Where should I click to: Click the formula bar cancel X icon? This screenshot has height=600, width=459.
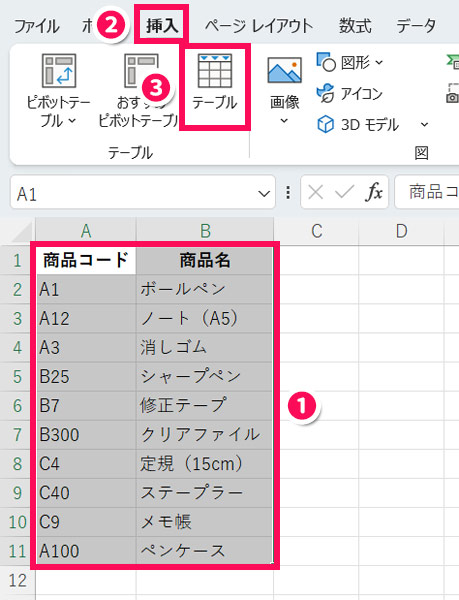316,192
